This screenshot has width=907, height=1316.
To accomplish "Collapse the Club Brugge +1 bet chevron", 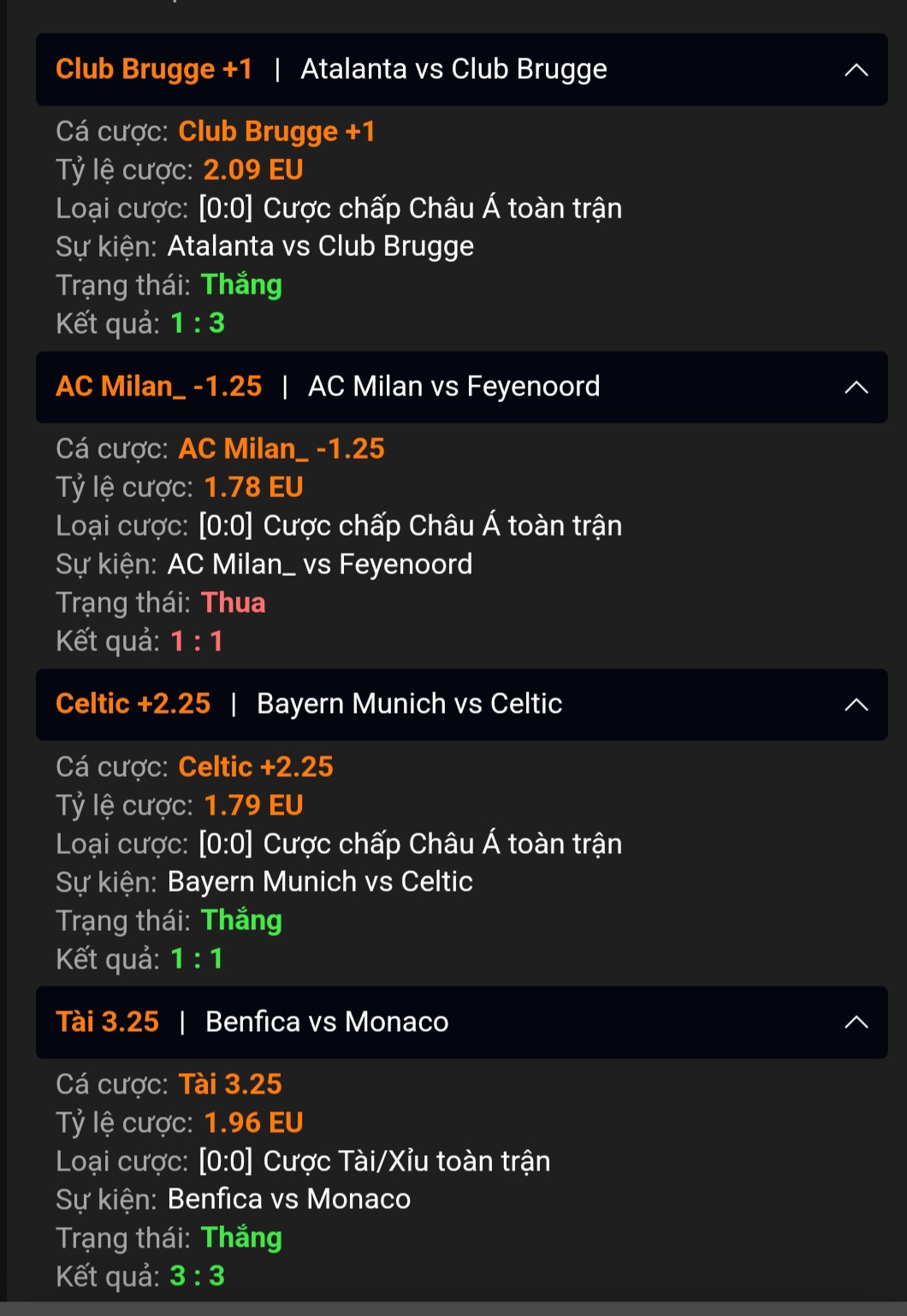I will [x=856, y=70].
